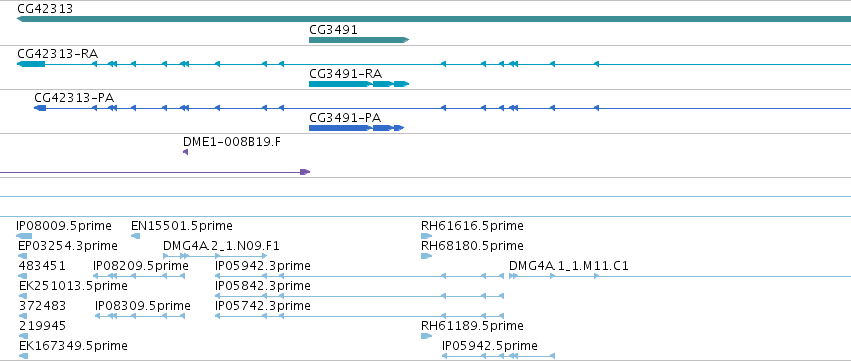Select the CG3491-RA transcript glyph

tap(359, 84)
